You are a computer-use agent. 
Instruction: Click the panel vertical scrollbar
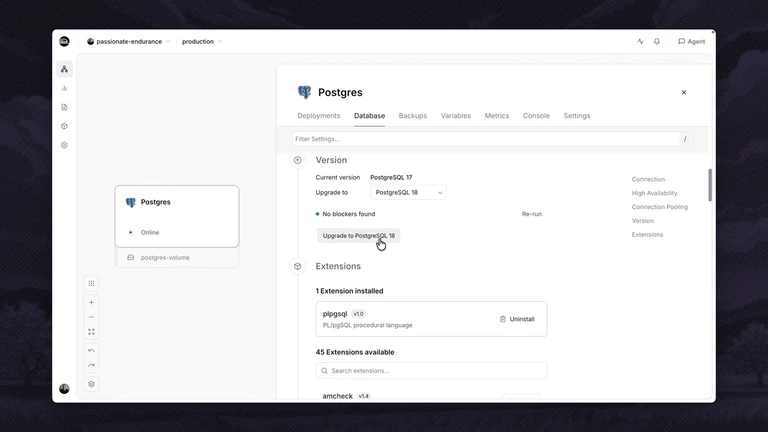(710, 185)
